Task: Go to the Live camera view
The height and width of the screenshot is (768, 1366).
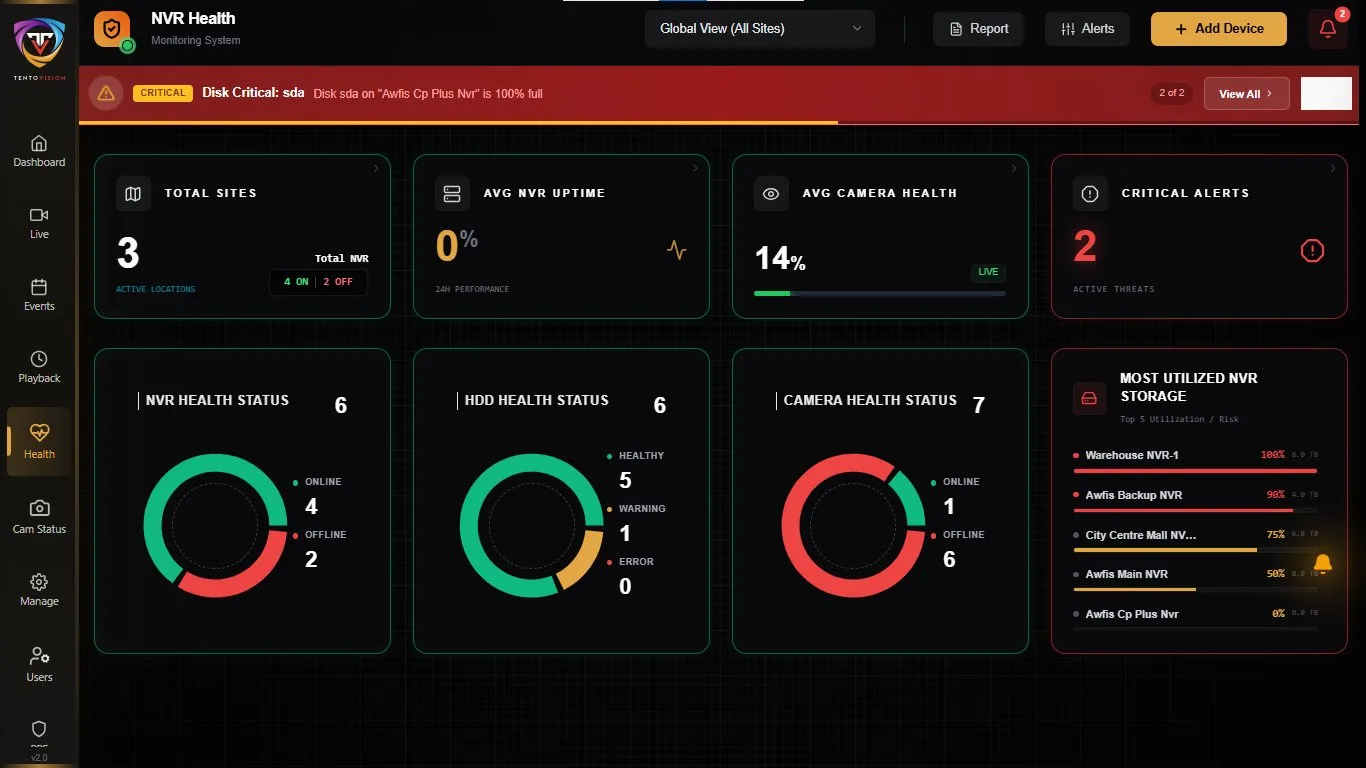Action: click(39, 223)
